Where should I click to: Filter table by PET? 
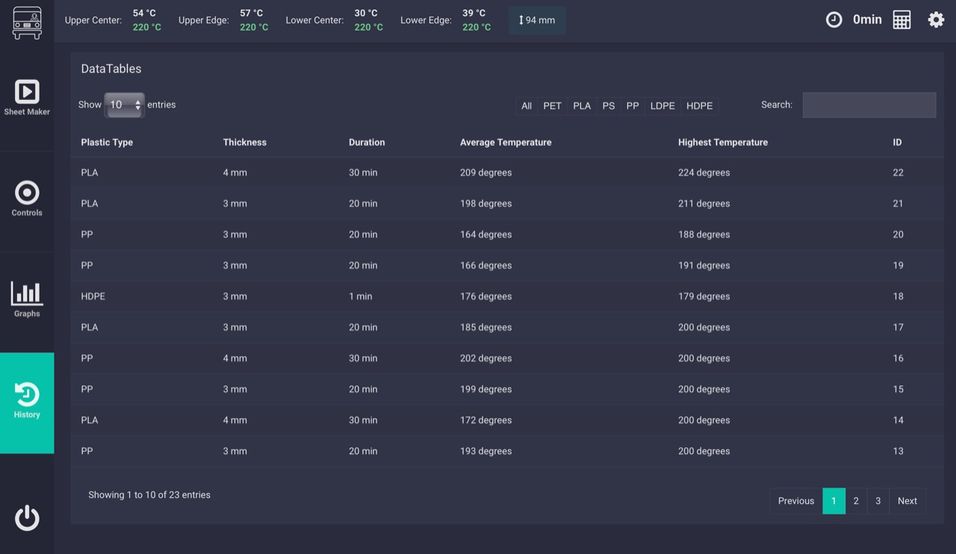552,106
